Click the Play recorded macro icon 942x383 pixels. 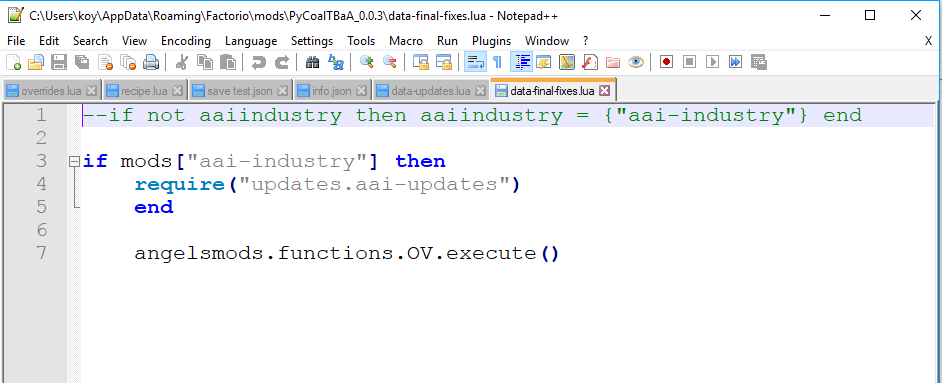[713, 62]
